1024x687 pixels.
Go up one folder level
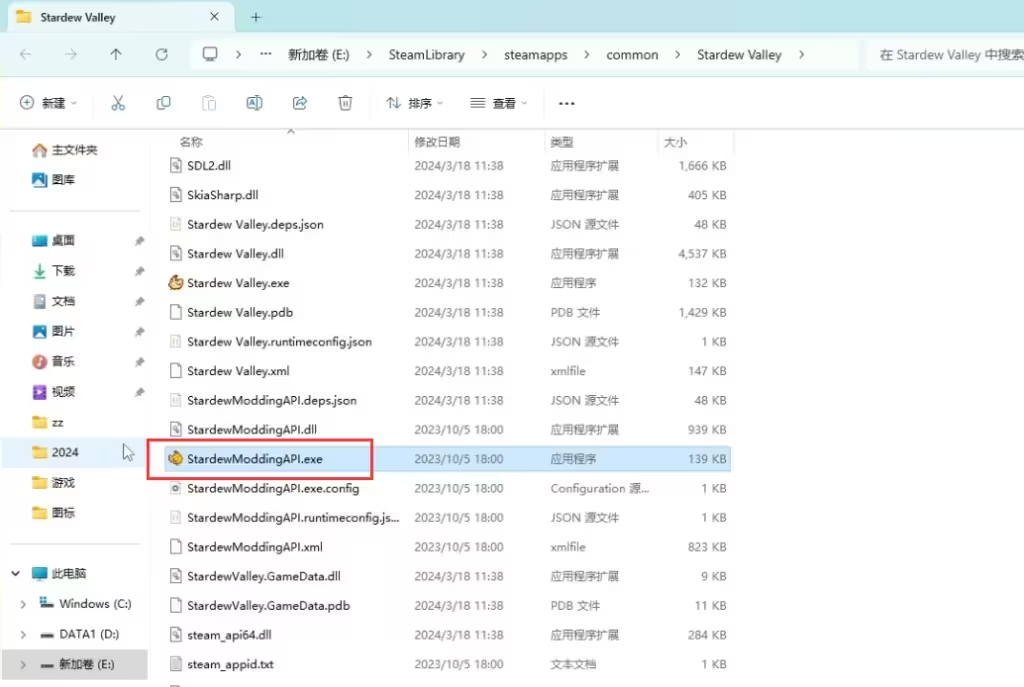point(116,54)
